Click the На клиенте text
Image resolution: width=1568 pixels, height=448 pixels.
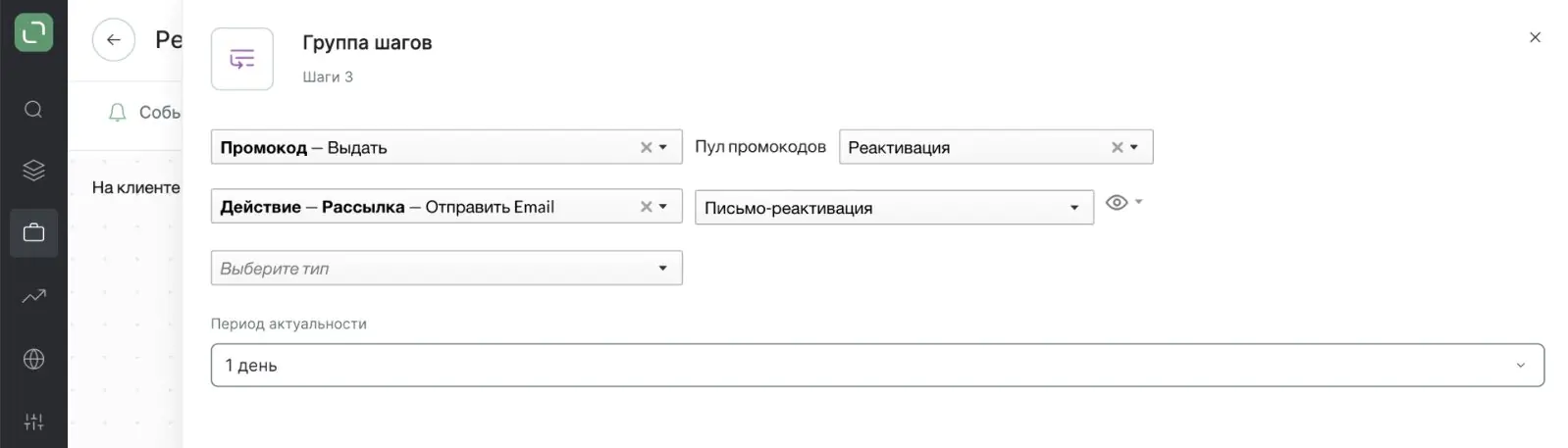coord(136,187)
